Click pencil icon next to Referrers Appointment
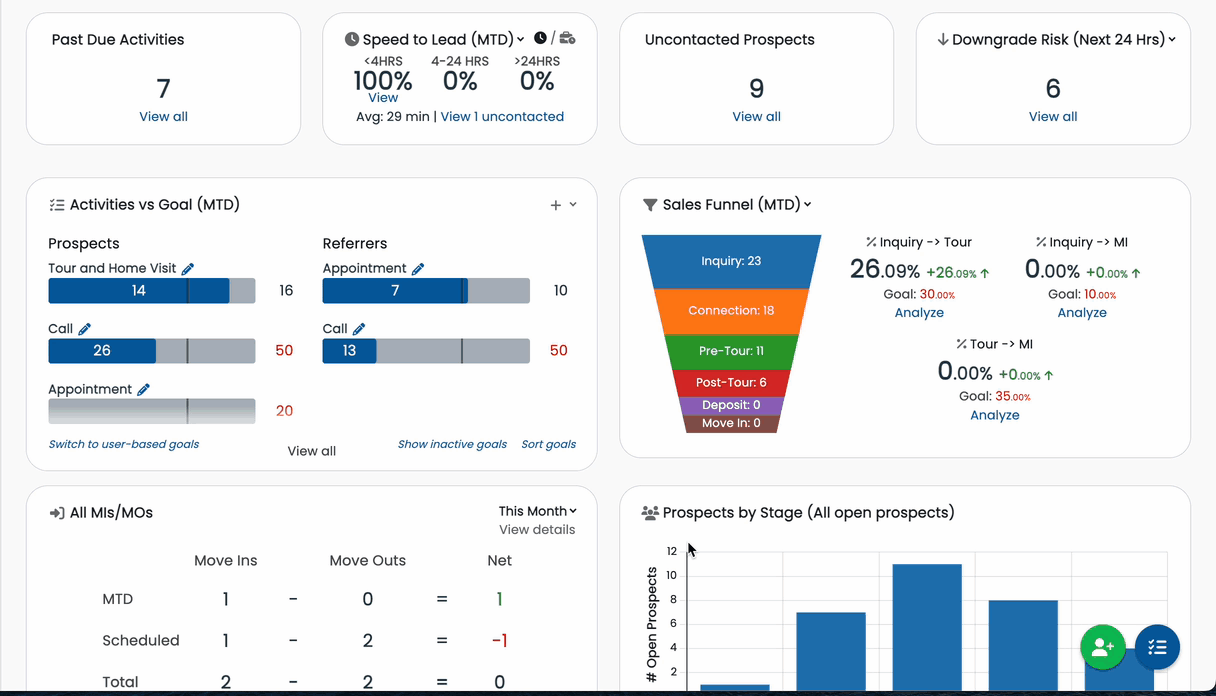This screenshot has width=1216, height=696. pyautogui.click(x=418, y=269)
